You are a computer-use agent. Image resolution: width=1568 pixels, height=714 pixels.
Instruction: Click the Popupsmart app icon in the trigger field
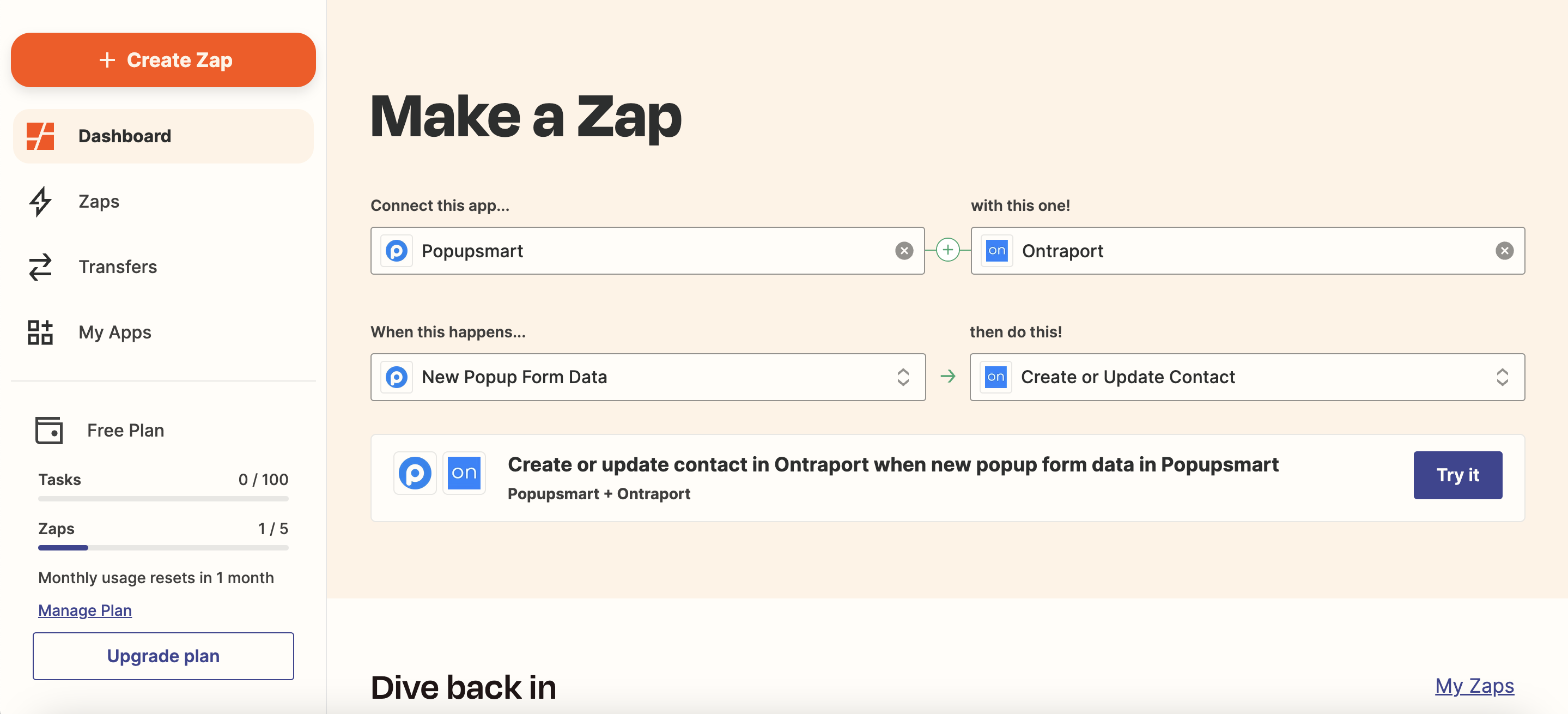coord(396,250)
